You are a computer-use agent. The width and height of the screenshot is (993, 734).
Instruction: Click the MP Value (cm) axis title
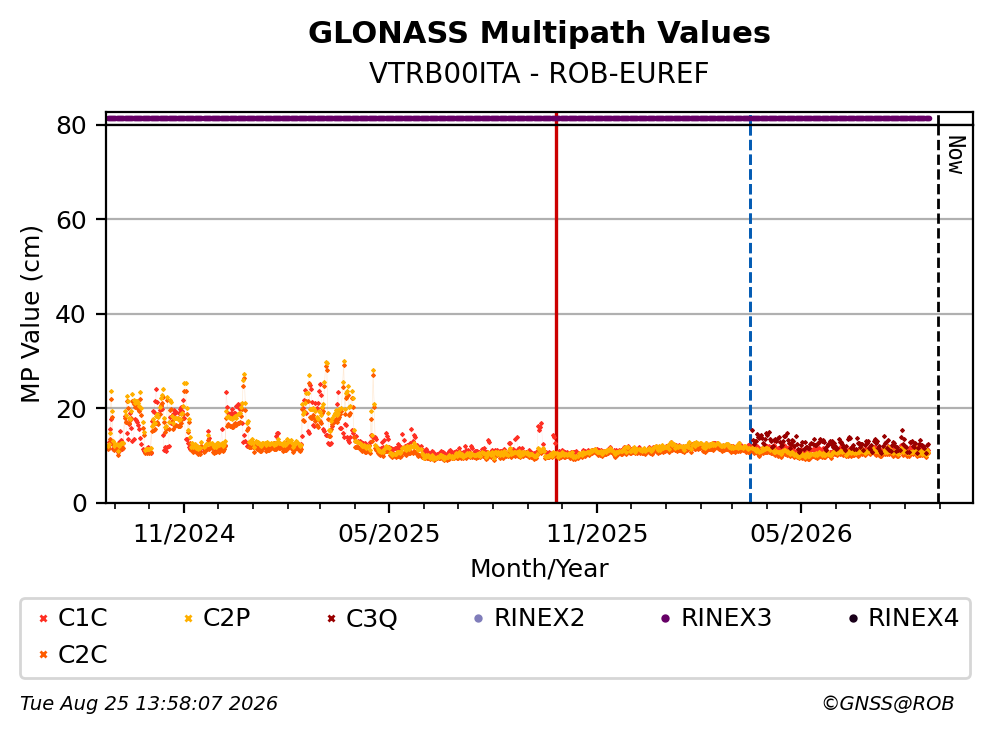click(x=30, y=314)
